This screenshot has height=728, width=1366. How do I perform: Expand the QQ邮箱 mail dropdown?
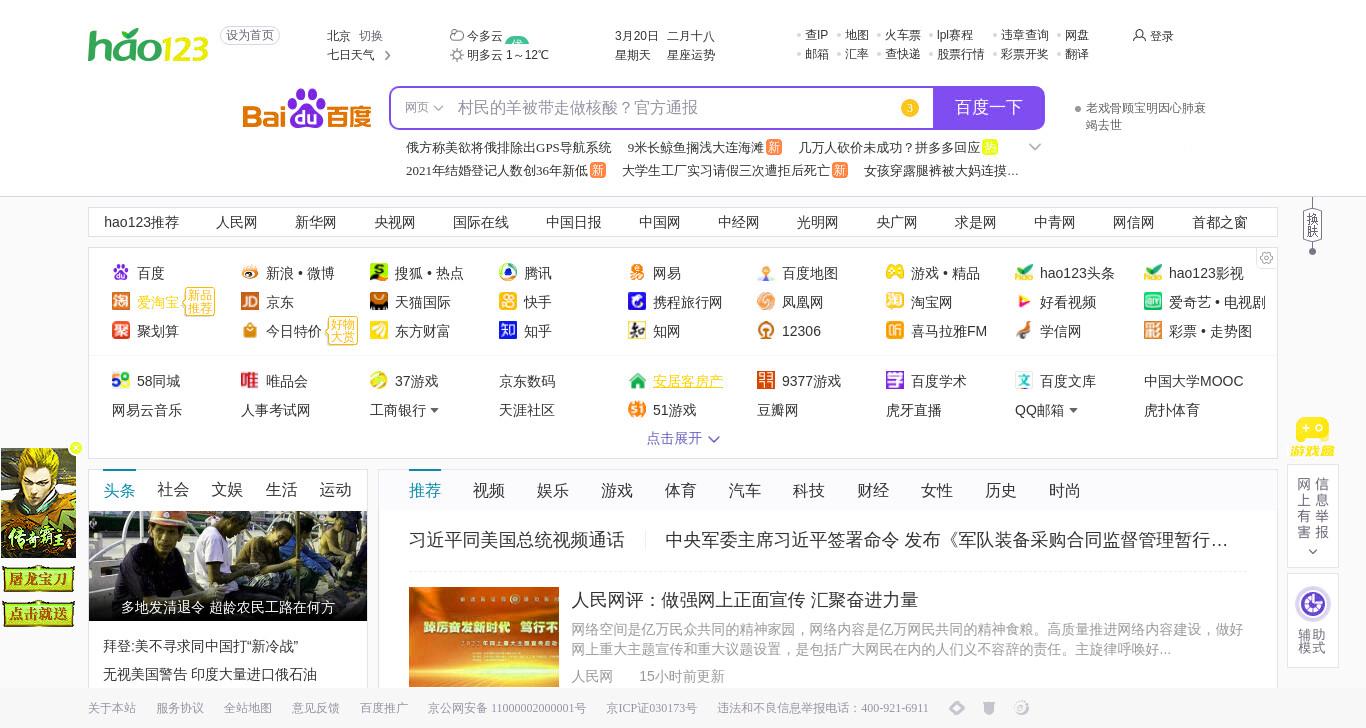(x=1073, y=410)
